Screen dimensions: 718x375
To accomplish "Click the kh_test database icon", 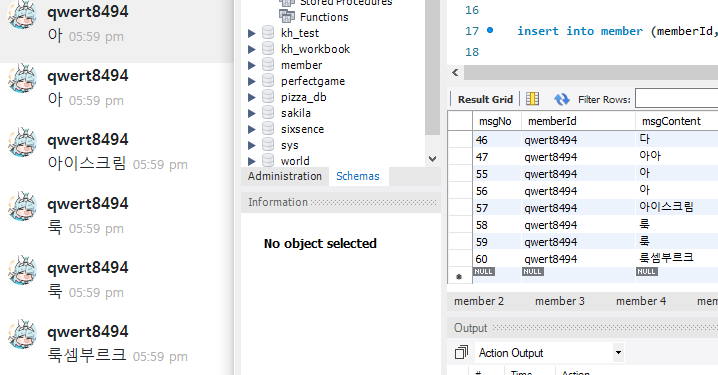I will pyautogui.click(x=268, y=33).
